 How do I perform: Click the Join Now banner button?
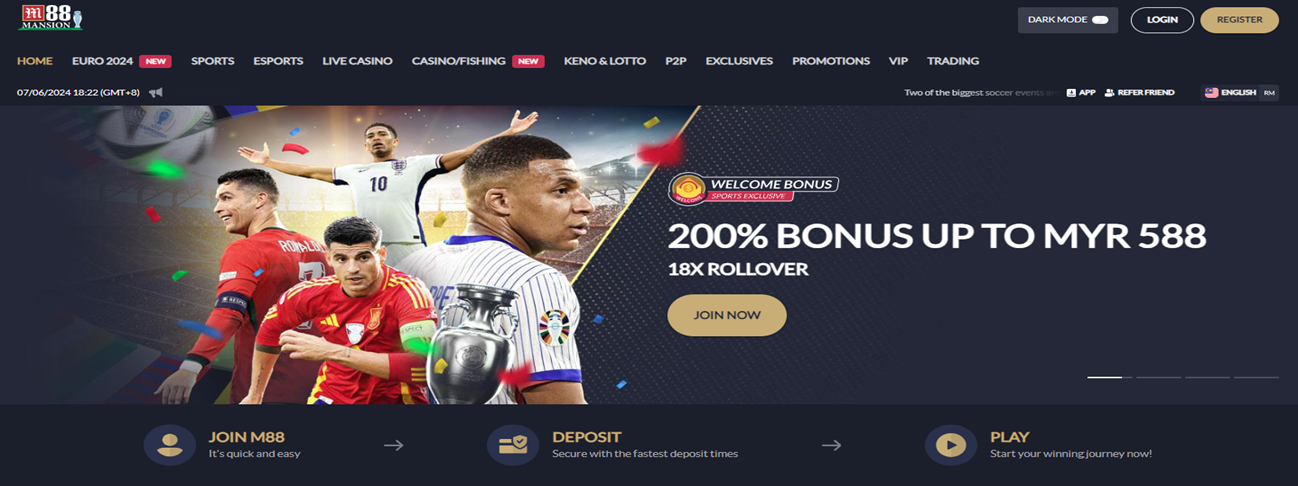click(727, 315)
